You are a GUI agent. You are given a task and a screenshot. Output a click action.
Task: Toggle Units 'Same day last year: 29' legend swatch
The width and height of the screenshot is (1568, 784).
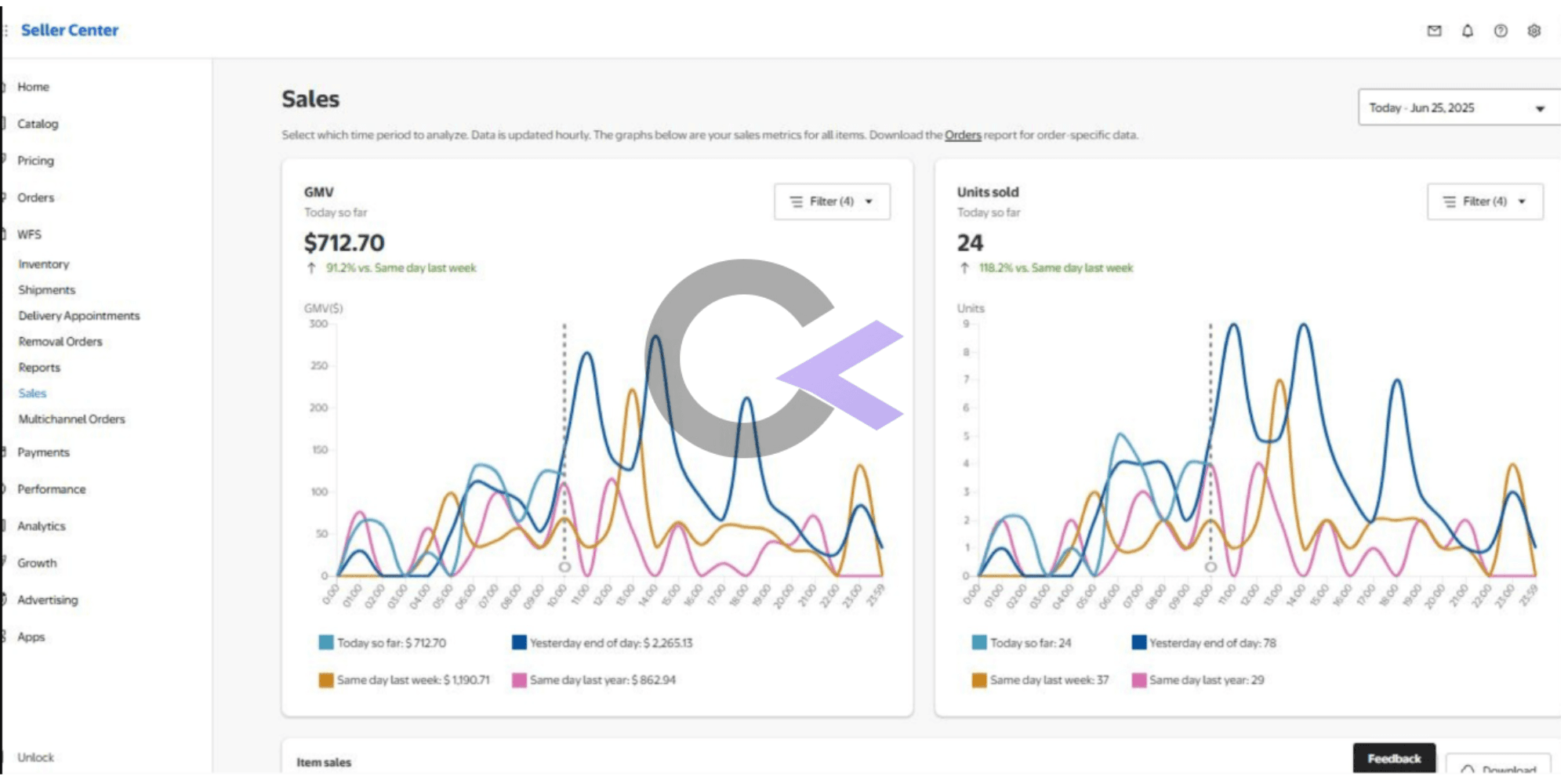[1139, 681]
